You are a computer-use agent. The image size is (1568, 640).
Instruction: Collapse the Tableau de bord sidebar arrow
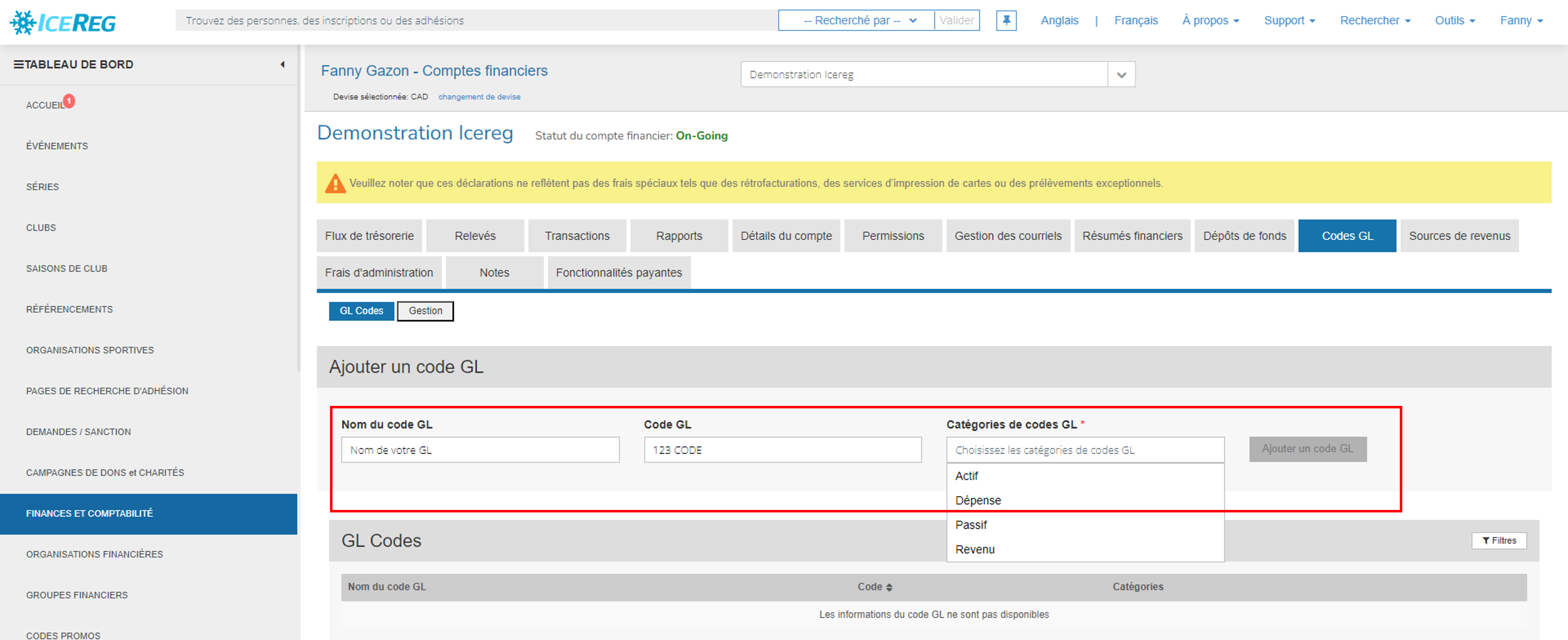(283, 64)
